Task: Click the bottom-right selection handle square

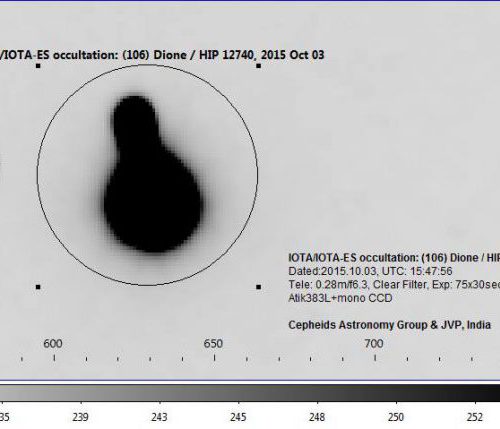Action: tap(259, 287)
